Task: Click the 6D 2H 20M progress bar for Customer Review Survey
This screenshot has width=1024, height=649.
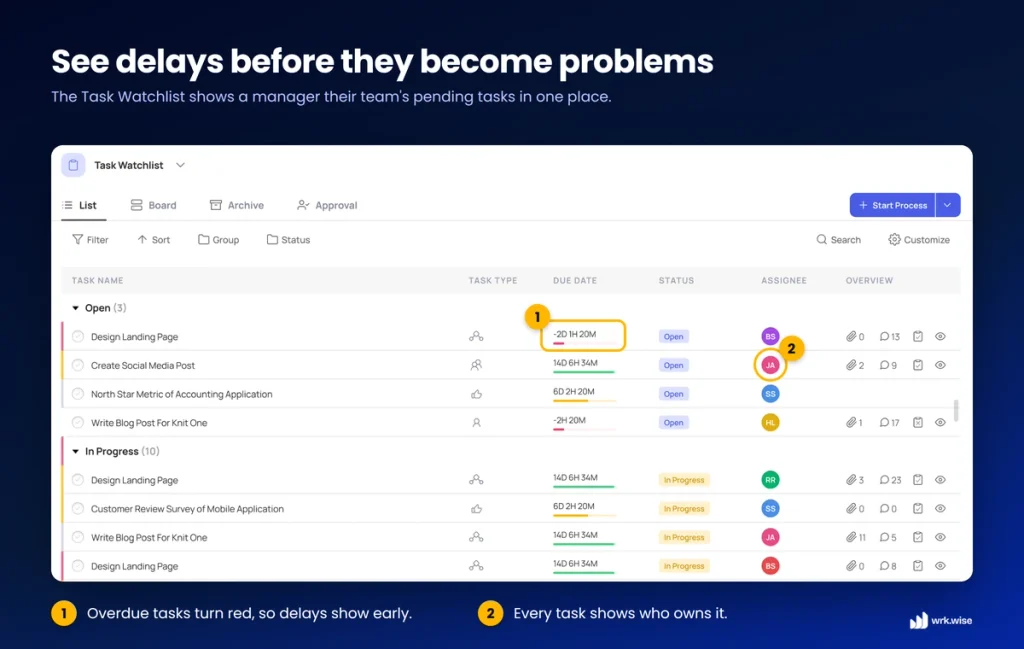Action: (x=584, y=516)
